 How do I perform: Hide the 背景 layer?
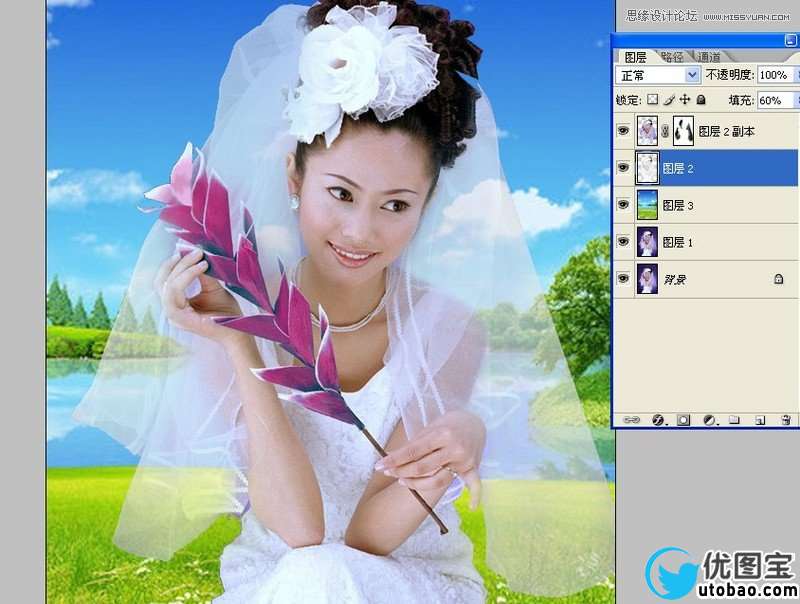tap(623, 279)
